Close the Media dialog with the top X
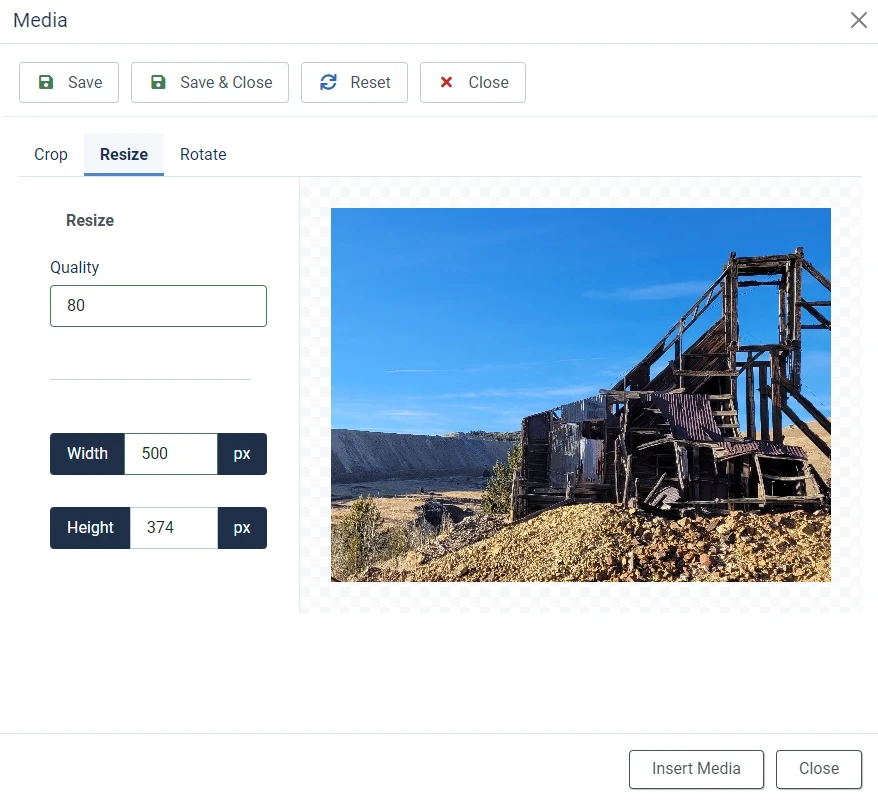Viewport: 878px width, 801px height. pyautogui.click(x=858, y=20)
